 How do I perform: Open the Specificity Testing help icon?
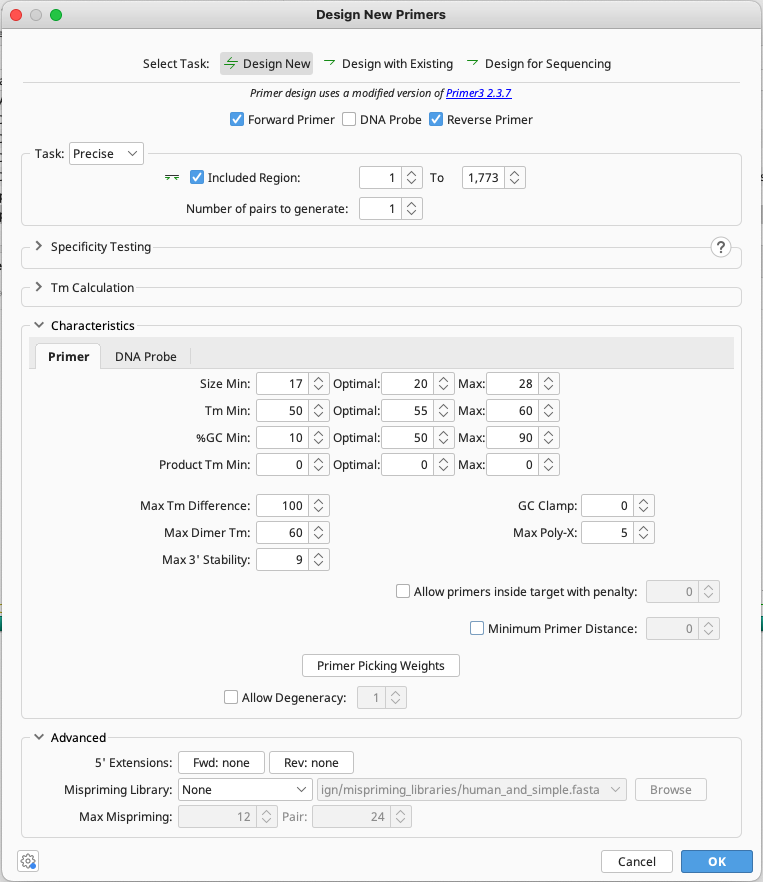(721, 247)
